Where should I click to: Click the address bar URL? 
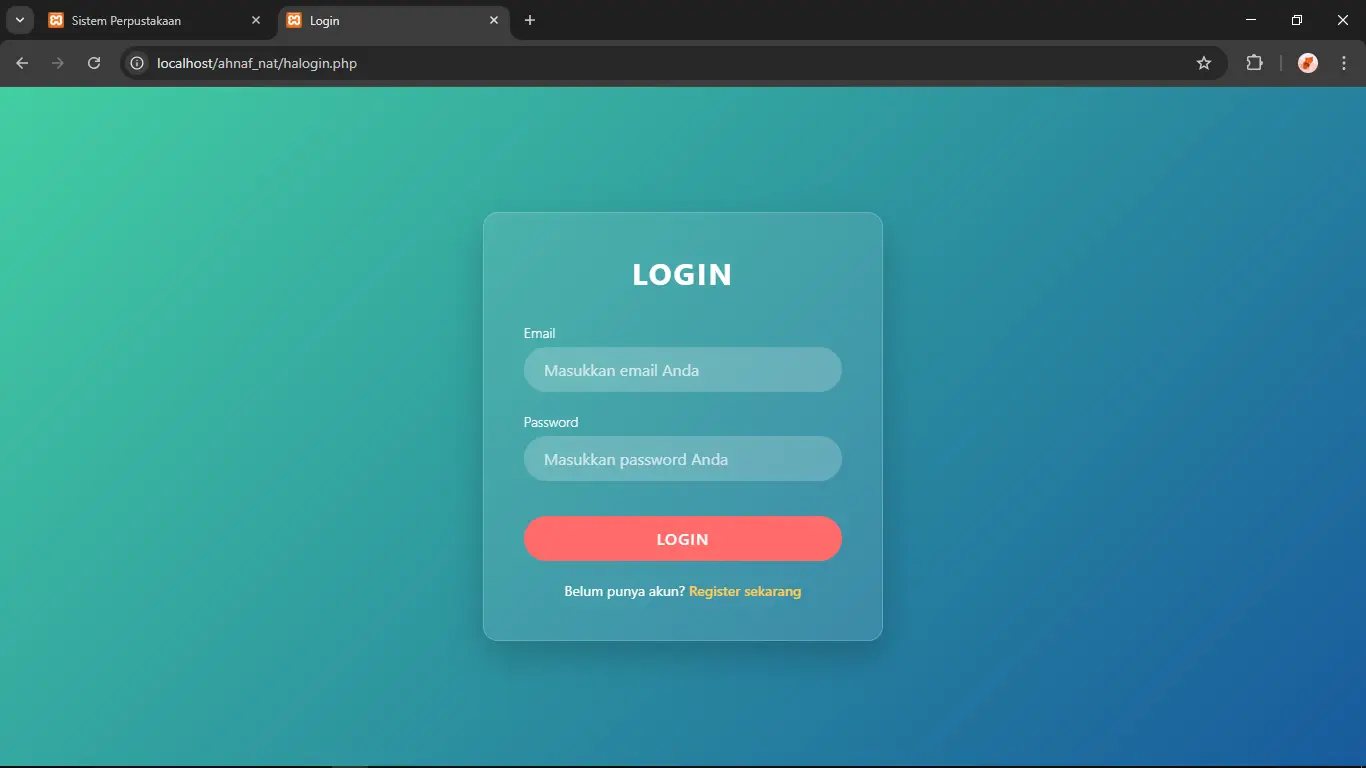click(257, 63)
